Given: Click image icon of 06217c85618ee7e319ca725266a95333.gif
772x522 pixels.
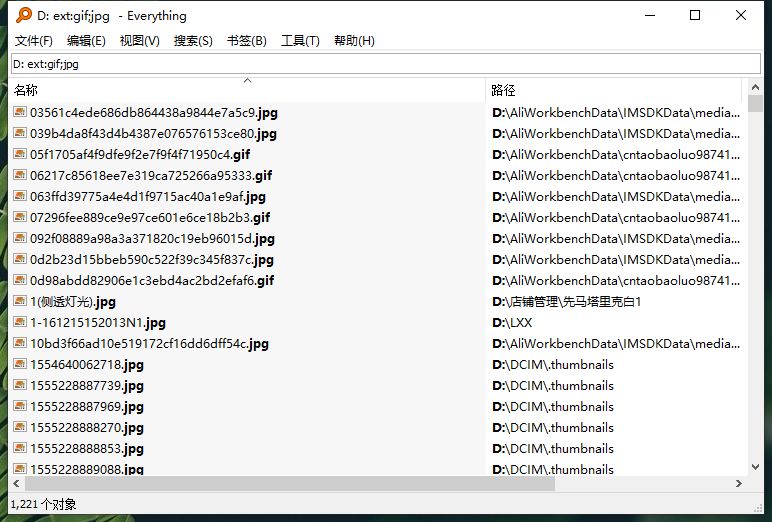Looking at the screenshot, I should [x=20, y=175].
